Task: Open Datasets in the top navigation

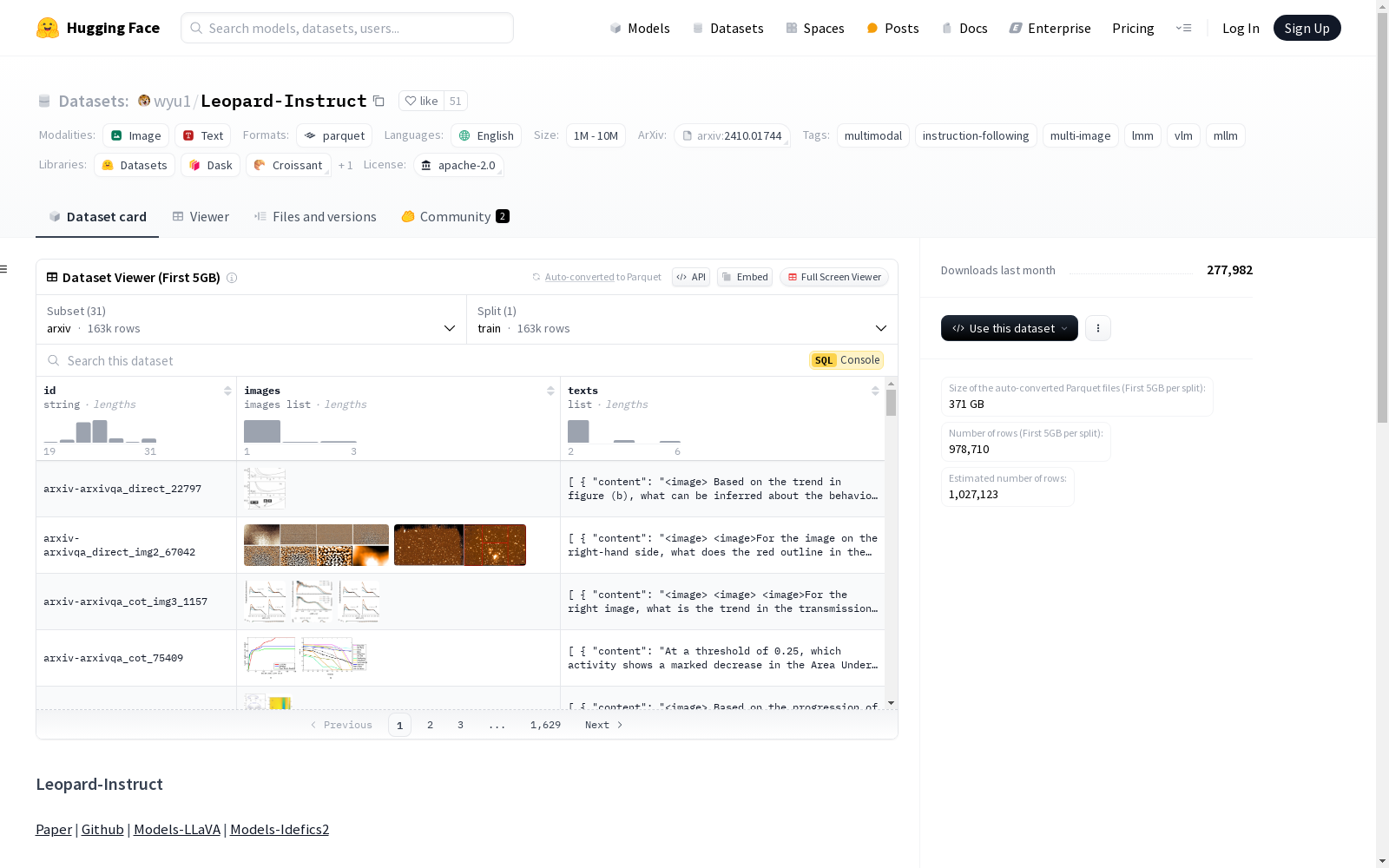Action: click(727, 28)
